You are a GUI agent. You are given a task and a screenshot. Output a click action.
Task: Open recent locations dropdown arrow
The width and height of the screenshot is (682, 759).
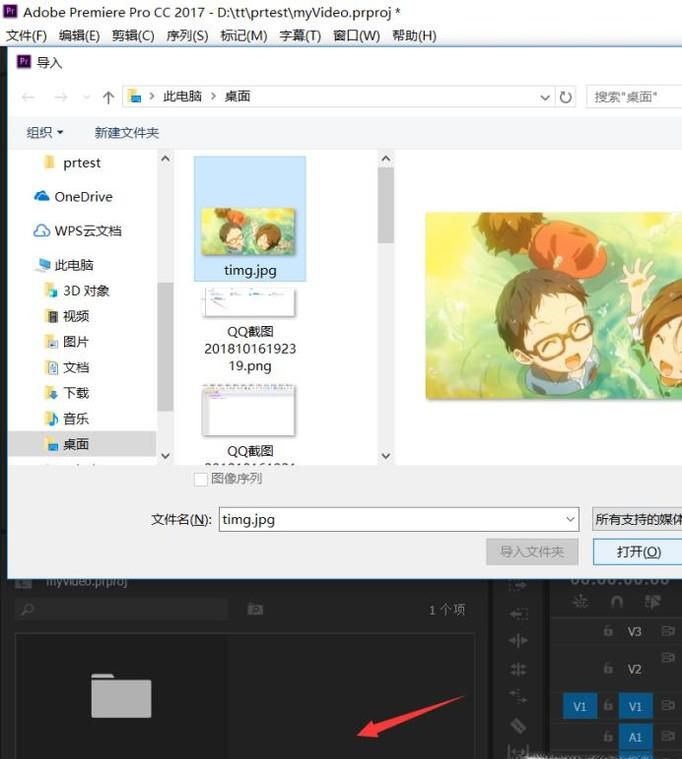86,97
